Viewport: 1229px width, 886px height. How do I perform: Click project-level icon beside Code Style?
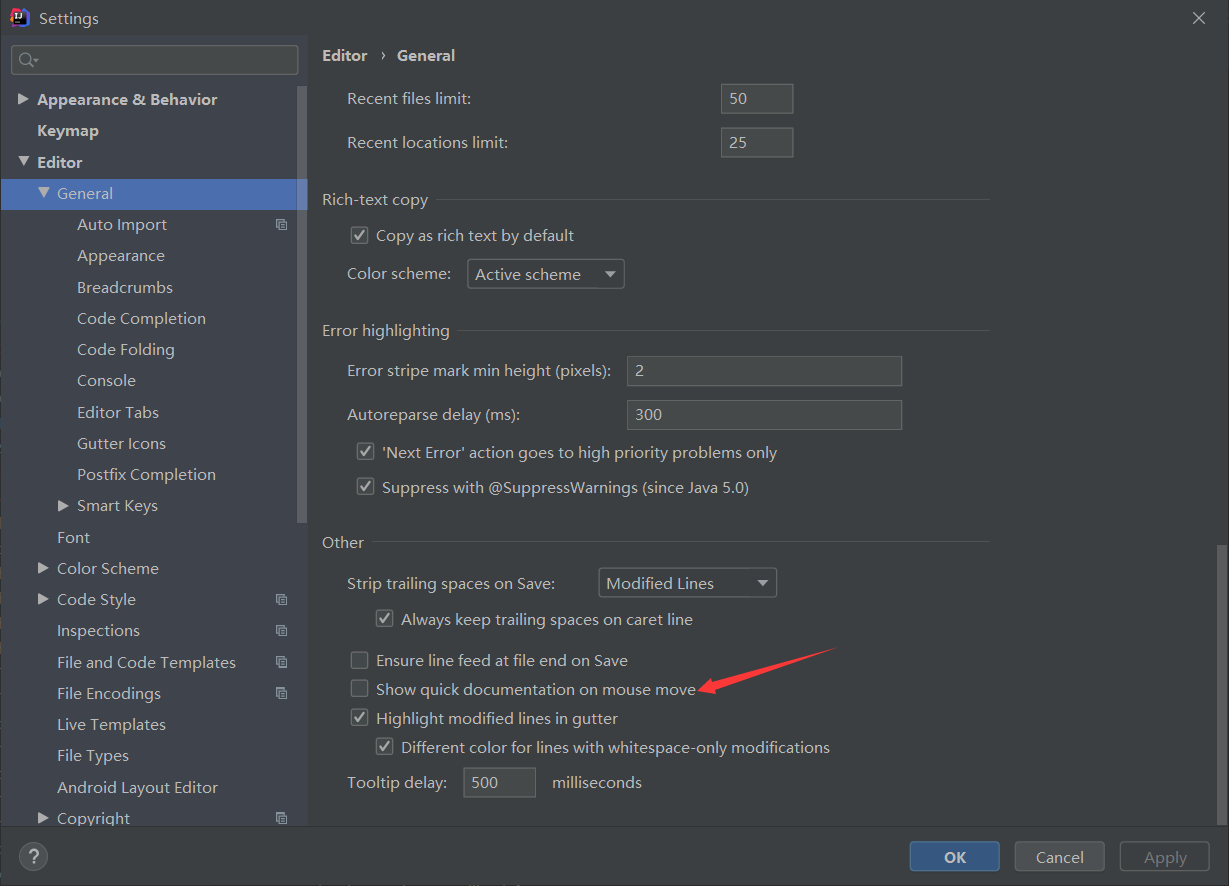click(x=281, y=600)
